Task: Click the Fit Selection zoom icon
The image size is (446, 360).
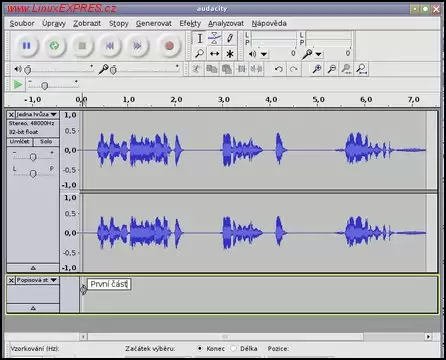Action: pyautogui.click(x=347, y=69)
